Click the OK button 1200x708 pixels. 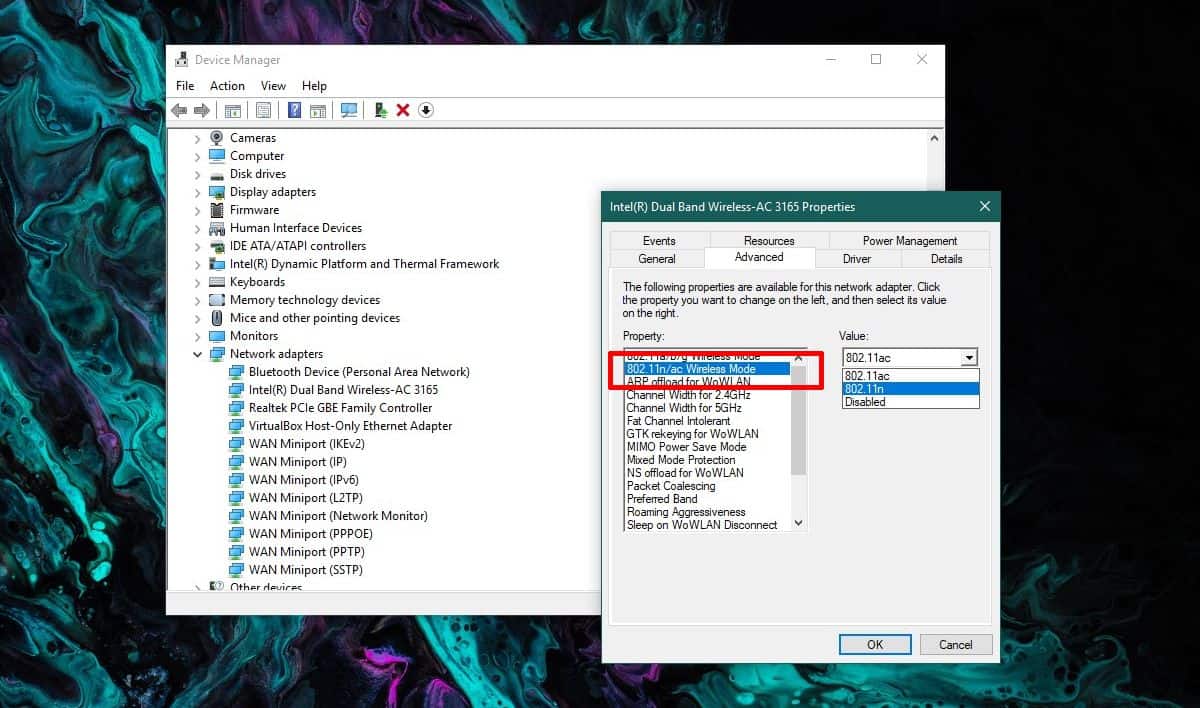coord(875,644)
